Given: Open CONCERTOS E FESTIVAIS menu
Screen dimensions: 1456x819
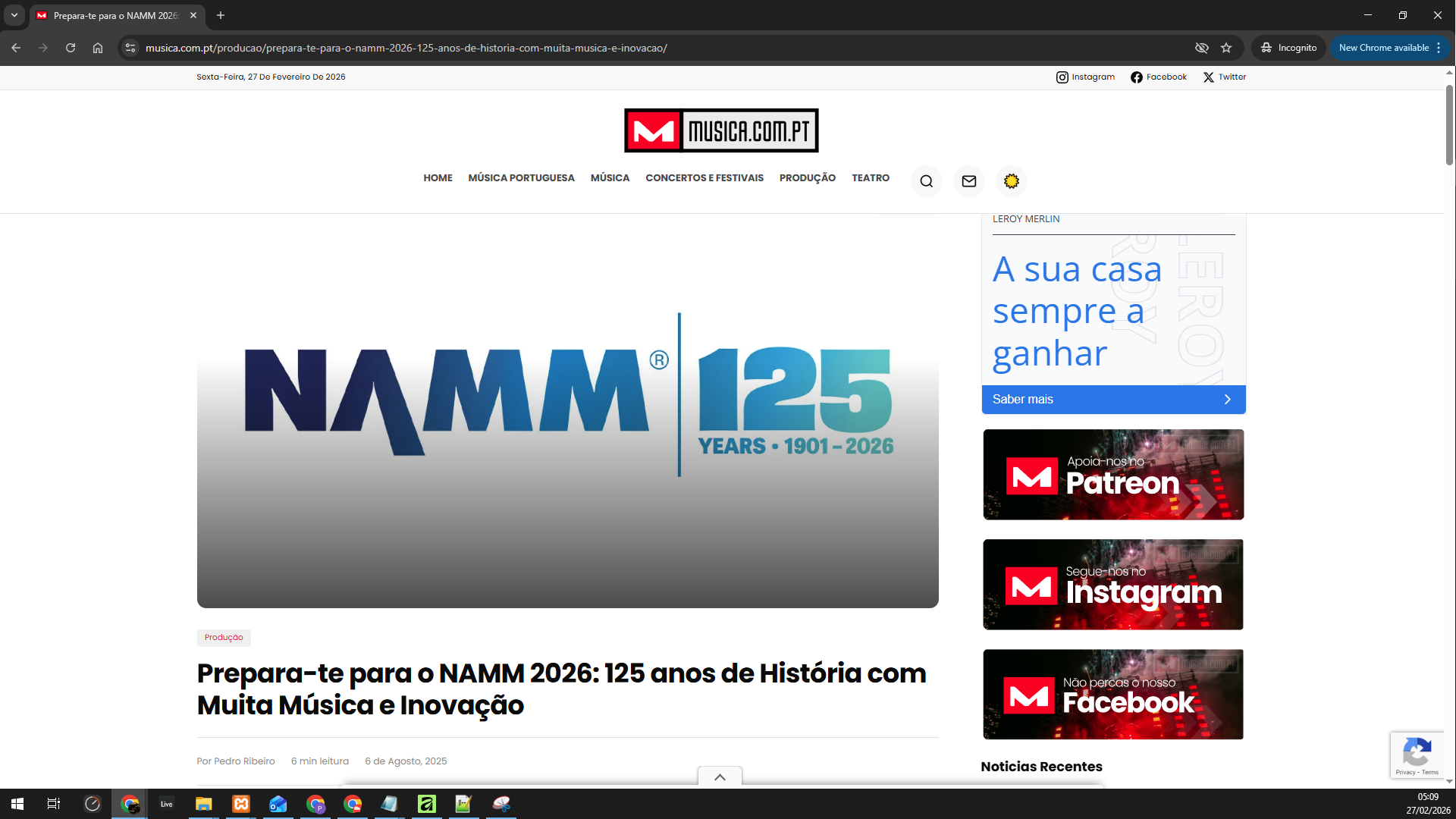Looking at the screenshot, I should [x=704, y=178].
